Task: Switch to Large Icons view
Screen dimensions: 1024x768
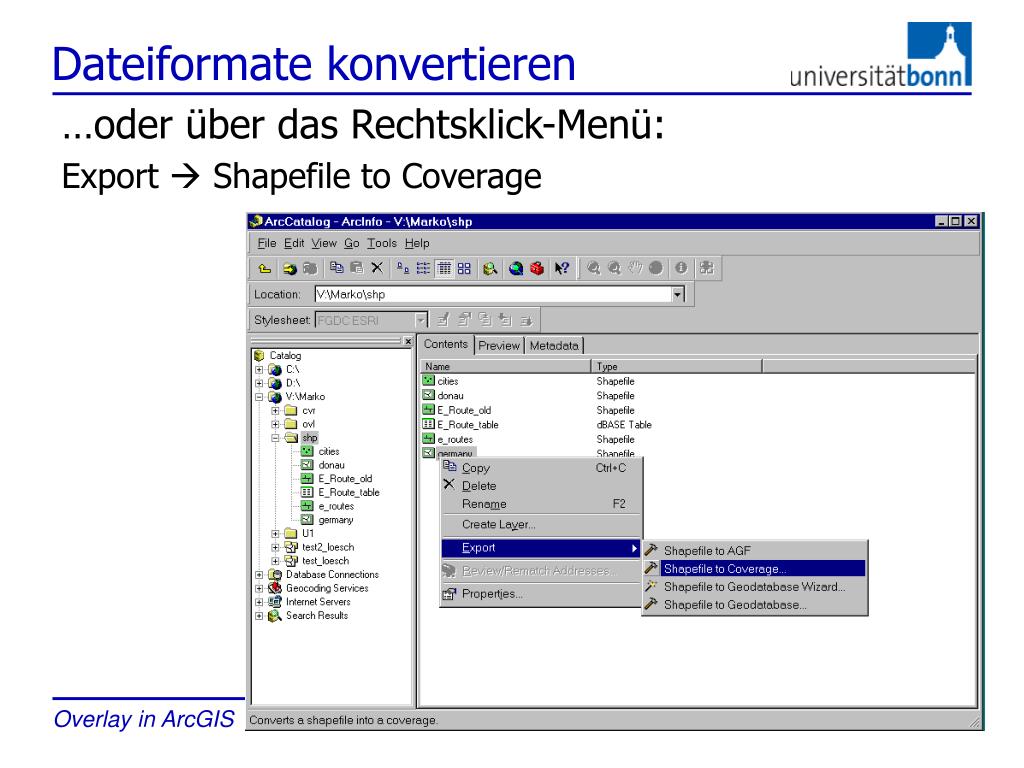Action: (x=403, y=268)
